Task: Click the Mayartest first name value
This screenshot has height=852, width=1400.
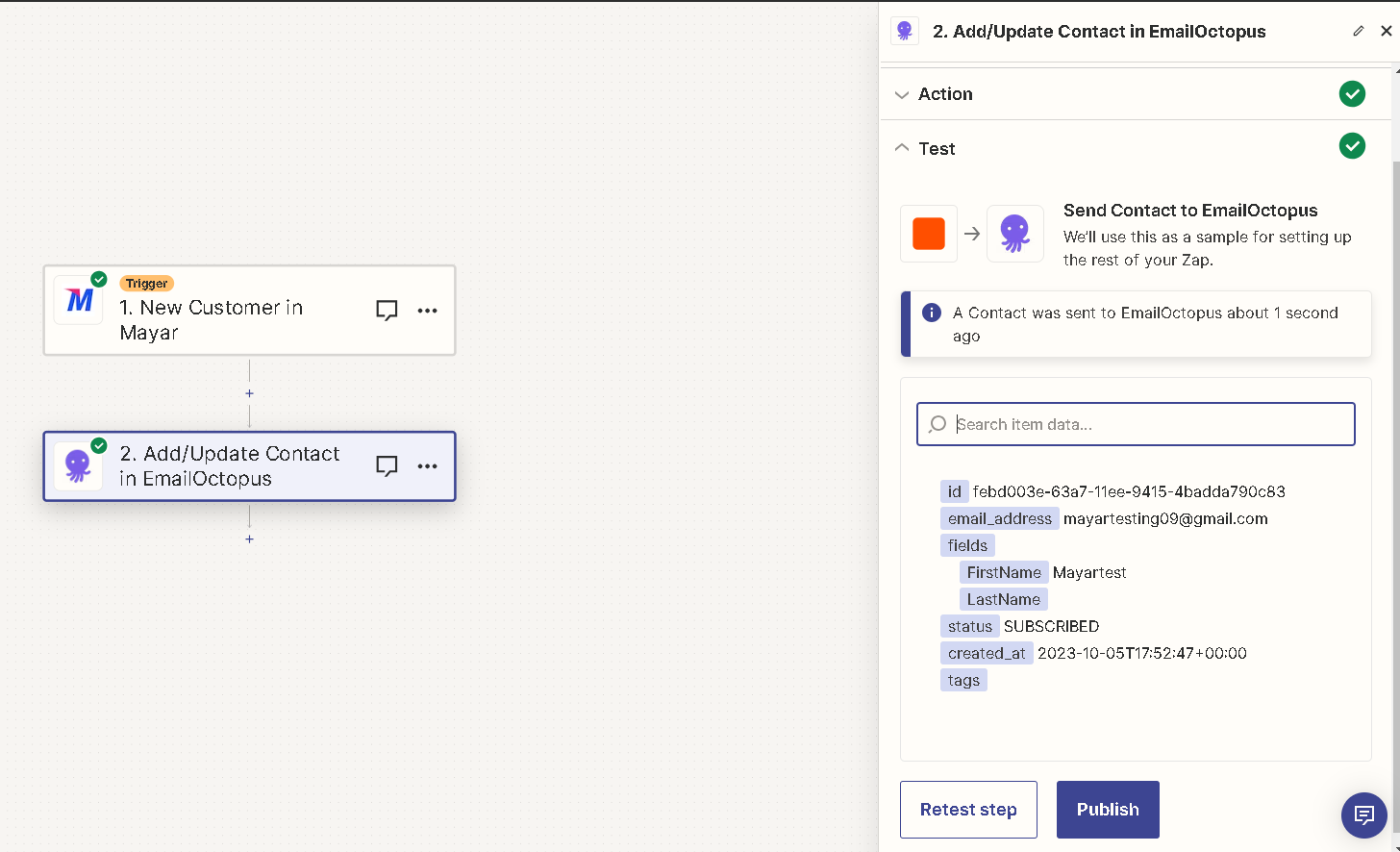Action: (1089, 572)
